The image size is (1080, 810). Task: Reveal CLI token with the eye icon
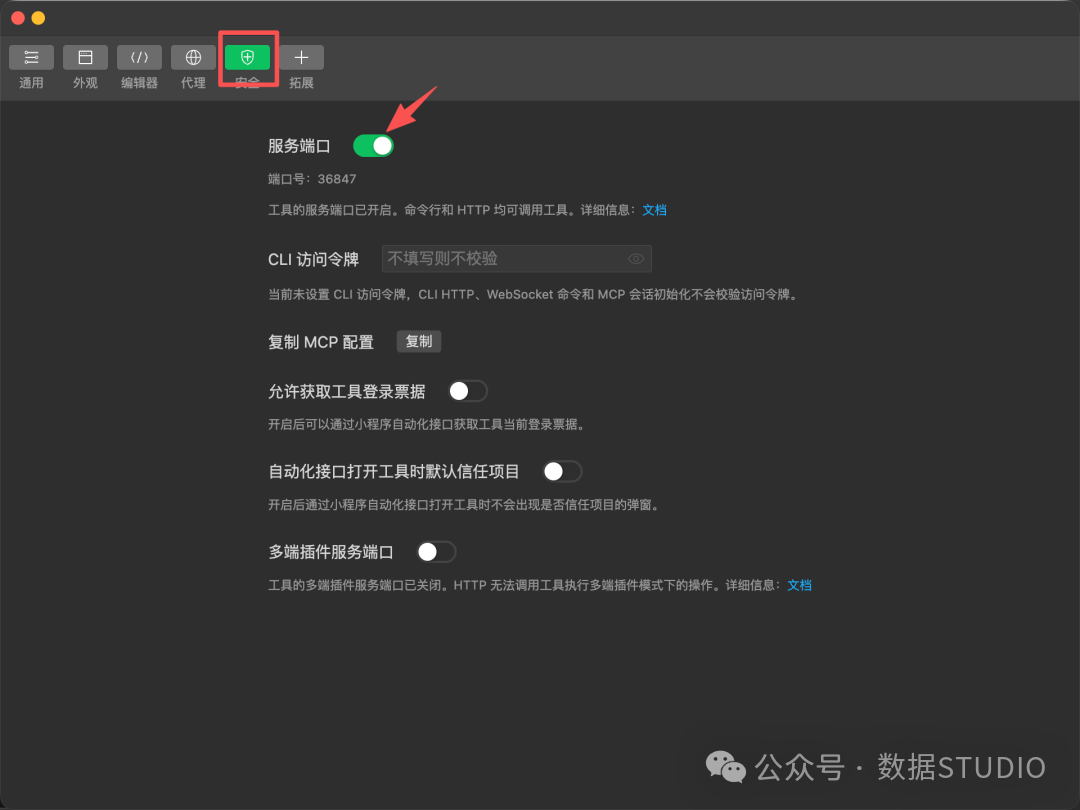[636, 259]
